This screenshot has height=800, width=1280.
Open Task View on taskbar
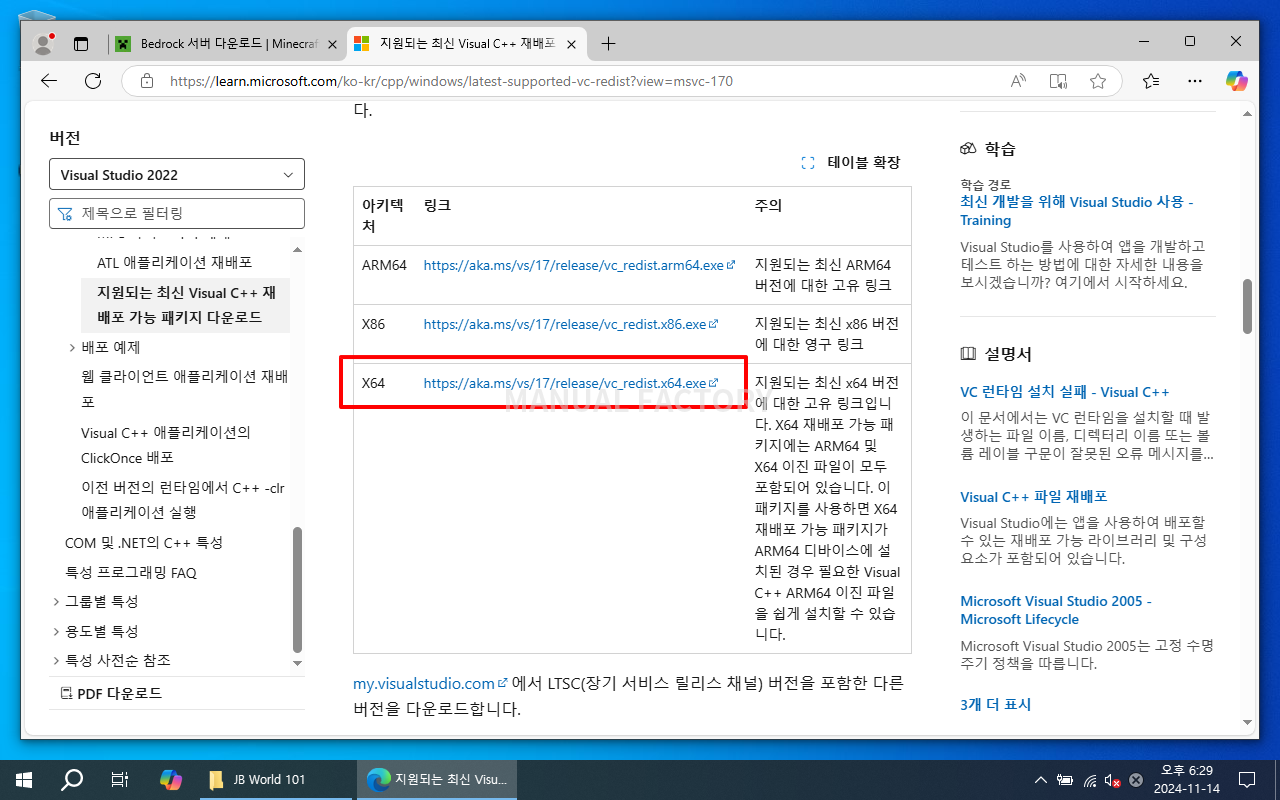pos(119,780)
